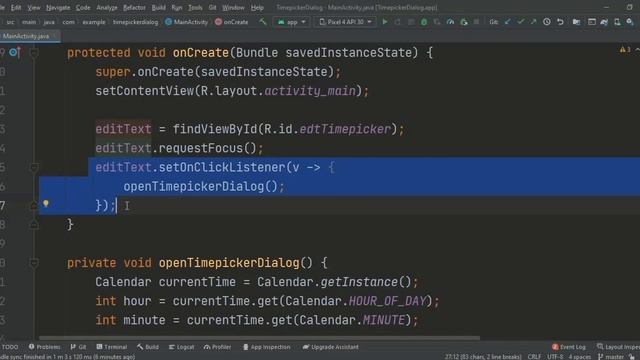640x360 pixels.
Task: Click the timepickerdialog breadcrumb
Action: click(x=135, y=22)
